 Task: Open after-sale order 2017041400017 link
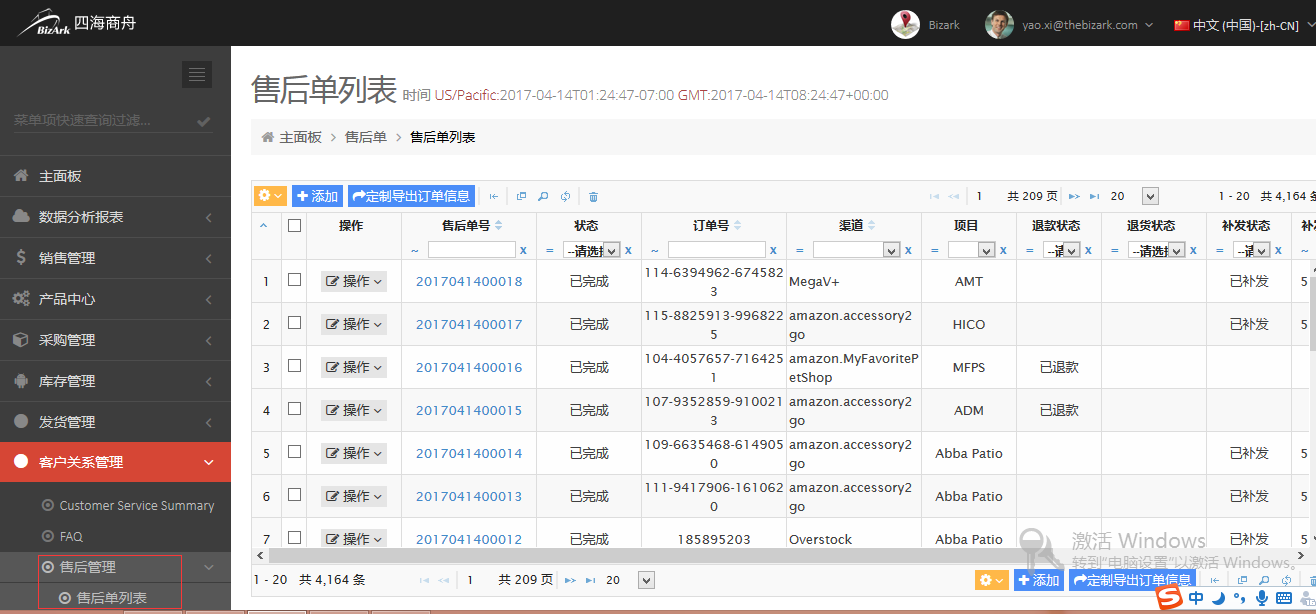(469, 325)
